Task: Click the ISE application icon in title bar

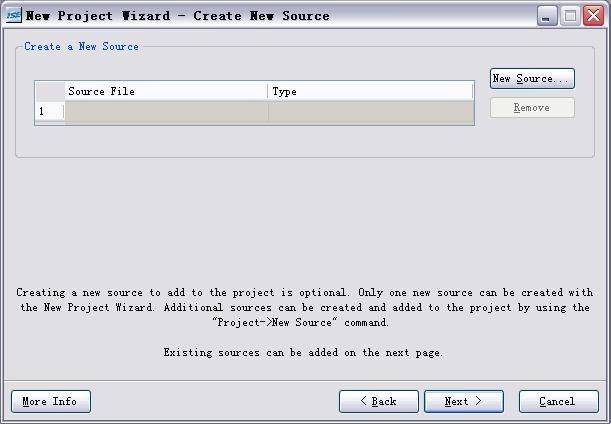Action: coord(14,16)
